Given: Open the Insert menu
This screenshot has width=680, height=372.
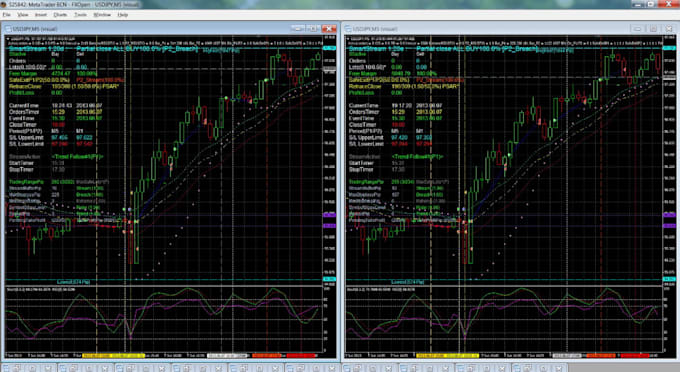Looking at the screenshot, I should [41, 15].
